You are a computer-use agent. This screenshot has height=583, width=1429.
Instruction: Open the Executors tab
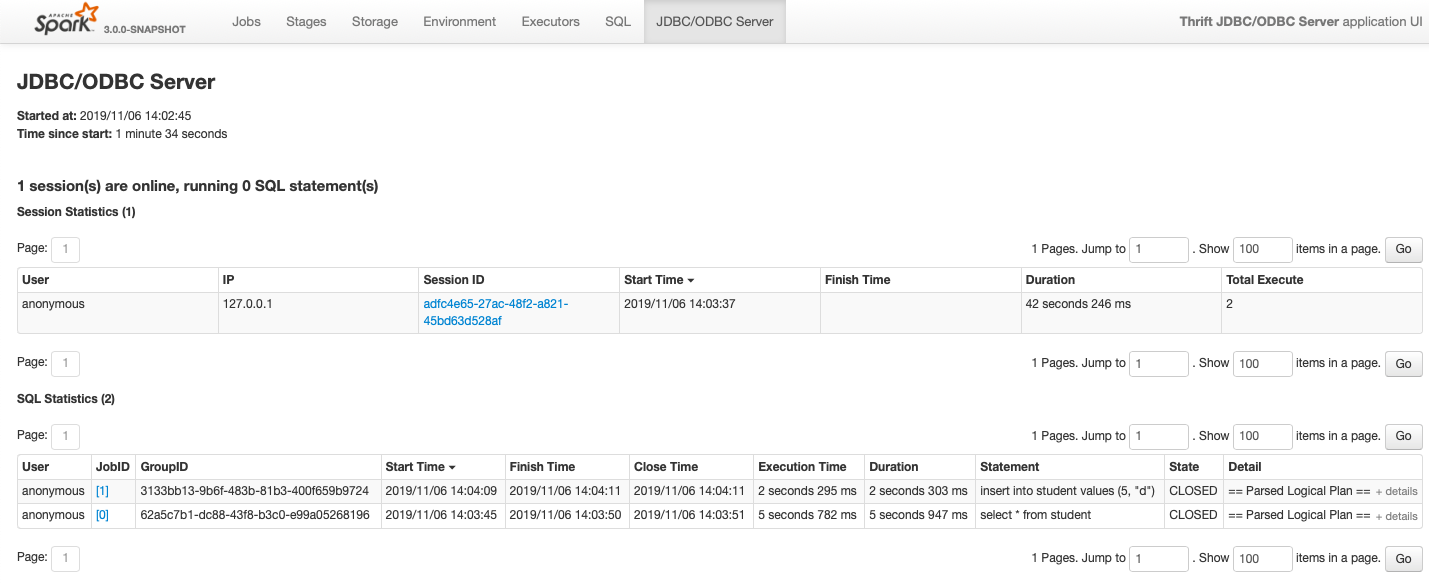551,21
